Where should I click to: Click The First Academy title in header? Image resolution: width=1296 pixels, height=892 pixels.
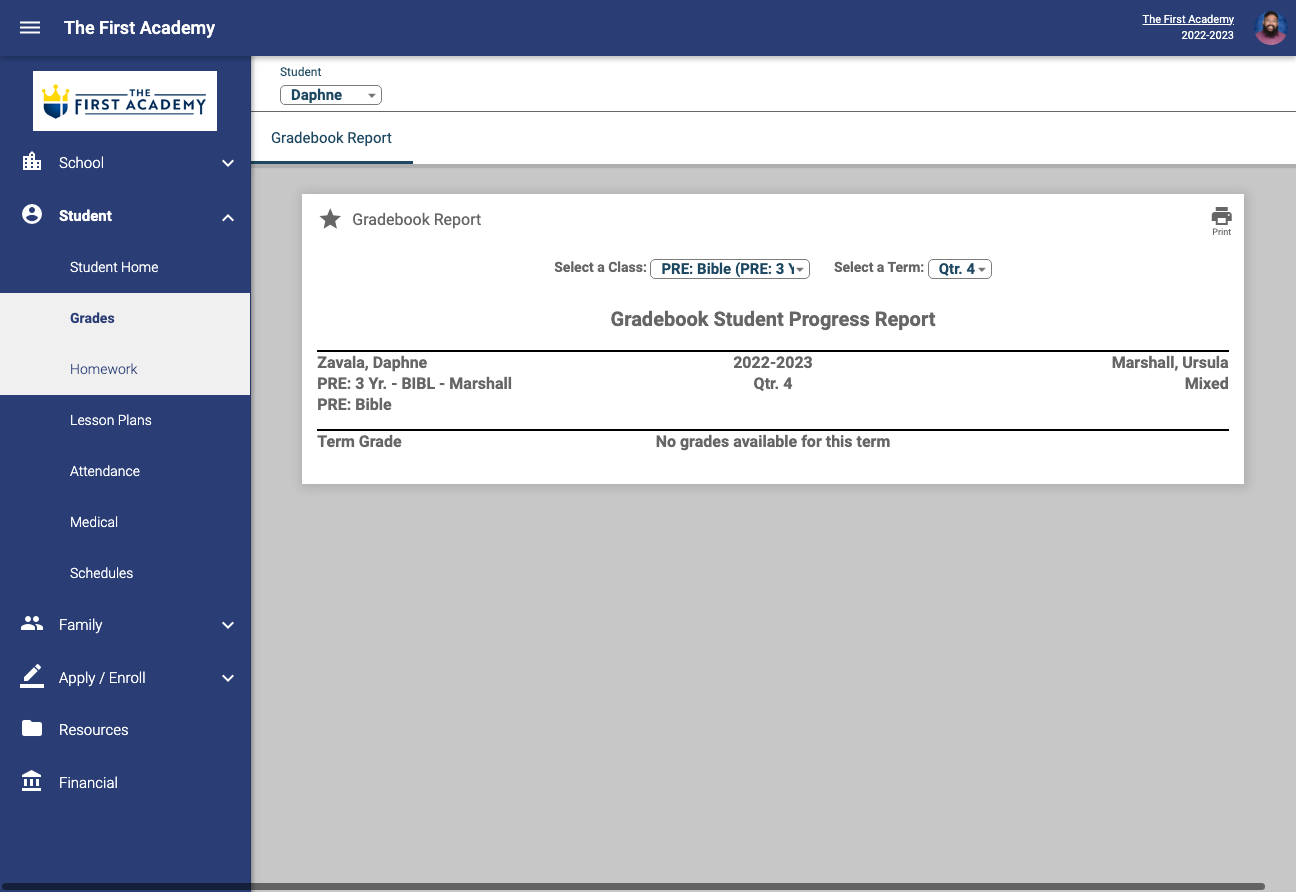pyautogui.click(x=139, y=28)
